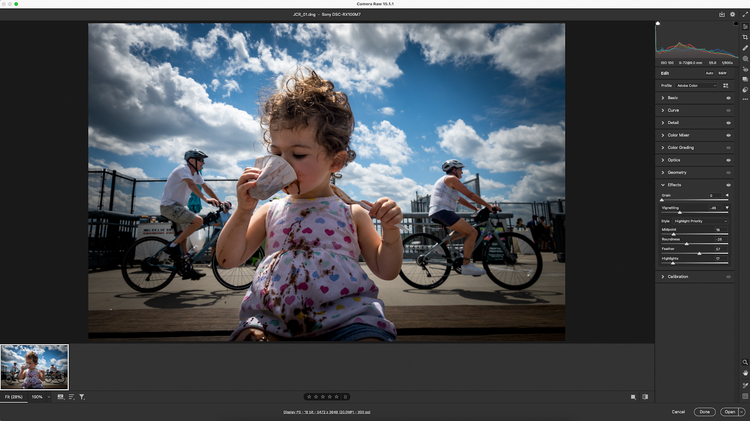This screenshot has height=421, width=750.
Task: Open the Open button dropdown arrow
Action: tap(741, 412)
